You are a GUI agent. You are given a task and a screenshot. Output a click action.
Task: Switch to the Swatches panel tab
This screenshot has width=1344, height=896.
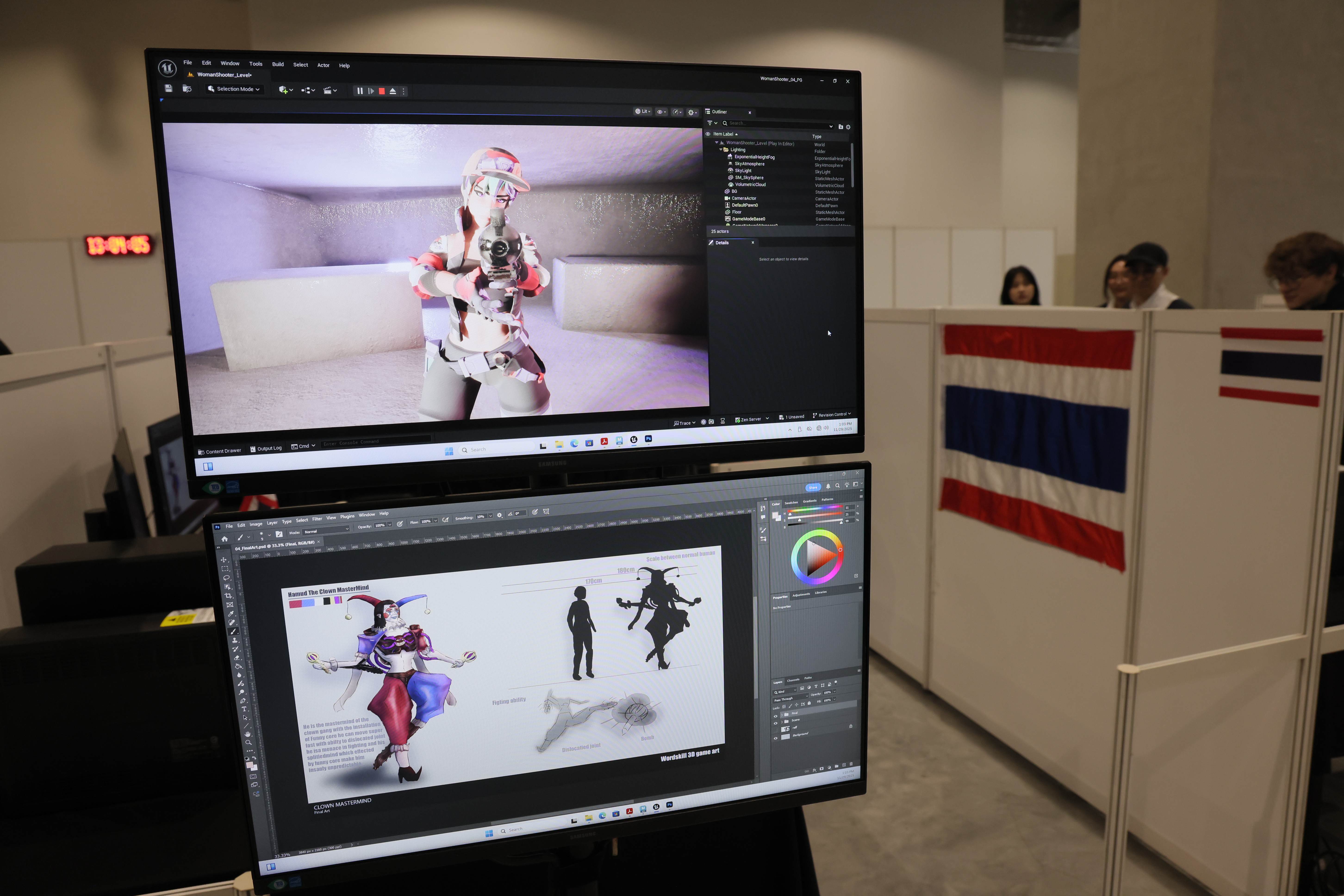pos(791,503)
